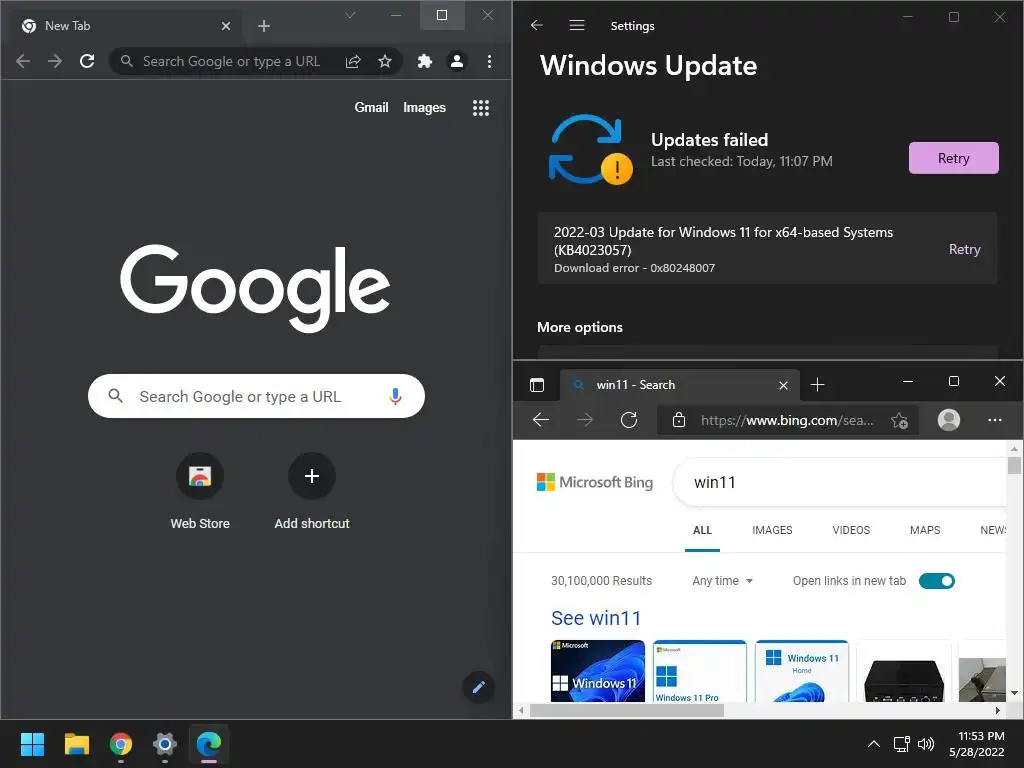Open the taskbar volume icon

click(925, 744)
